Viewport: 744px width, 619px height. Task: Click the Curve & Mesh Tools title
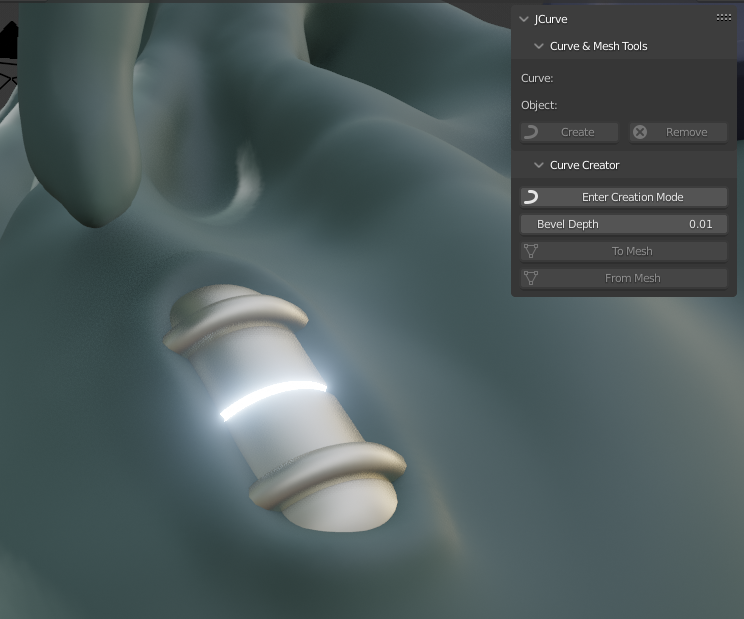pyautogui.click(x=598, y=46)
